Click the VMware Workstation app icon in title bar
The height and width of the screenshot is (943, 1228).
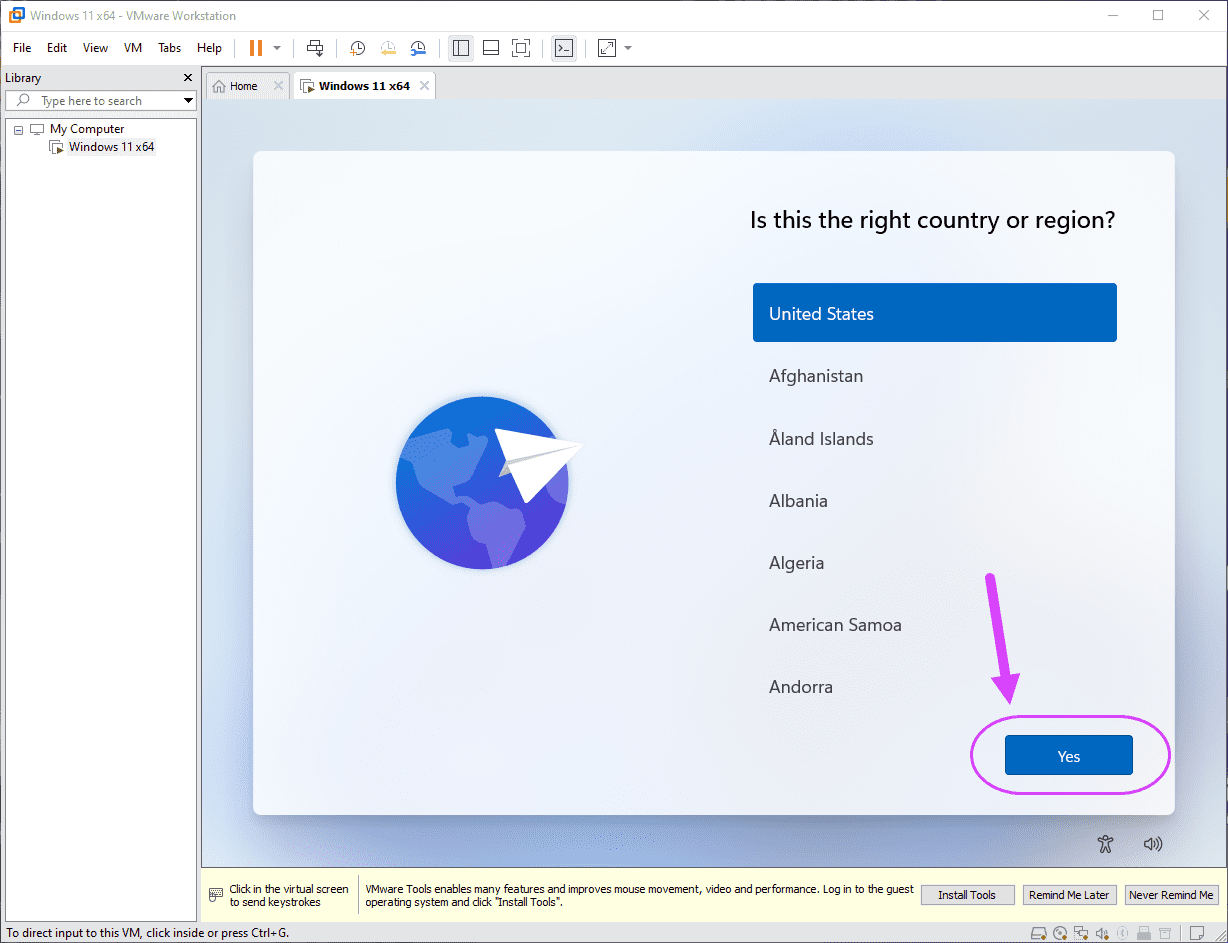pos(16,15)
